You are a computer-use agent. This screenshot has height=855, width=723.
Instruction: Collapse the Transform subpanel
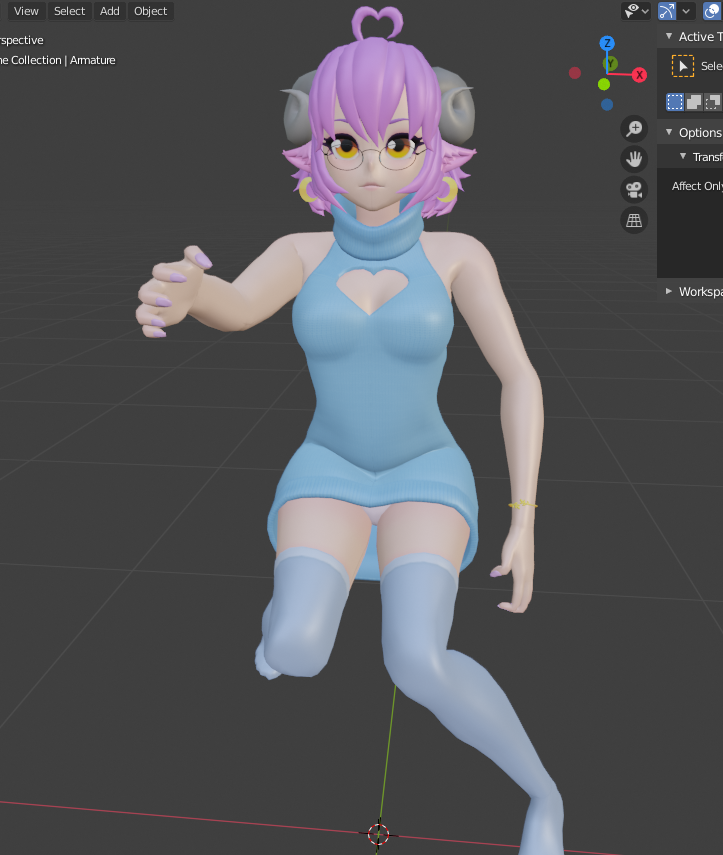tap(683, 156)
